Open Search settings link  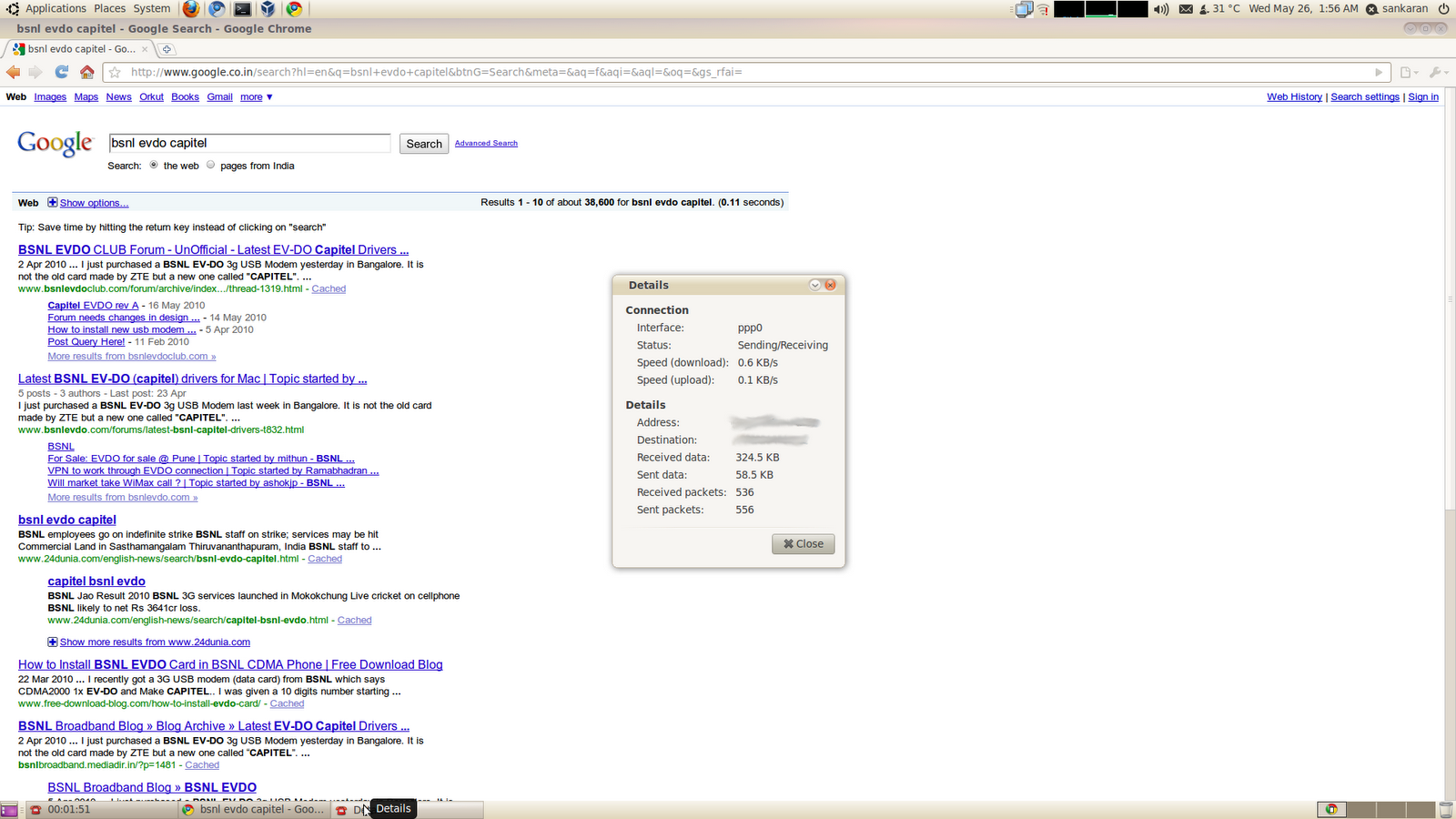click(1365, 97)
